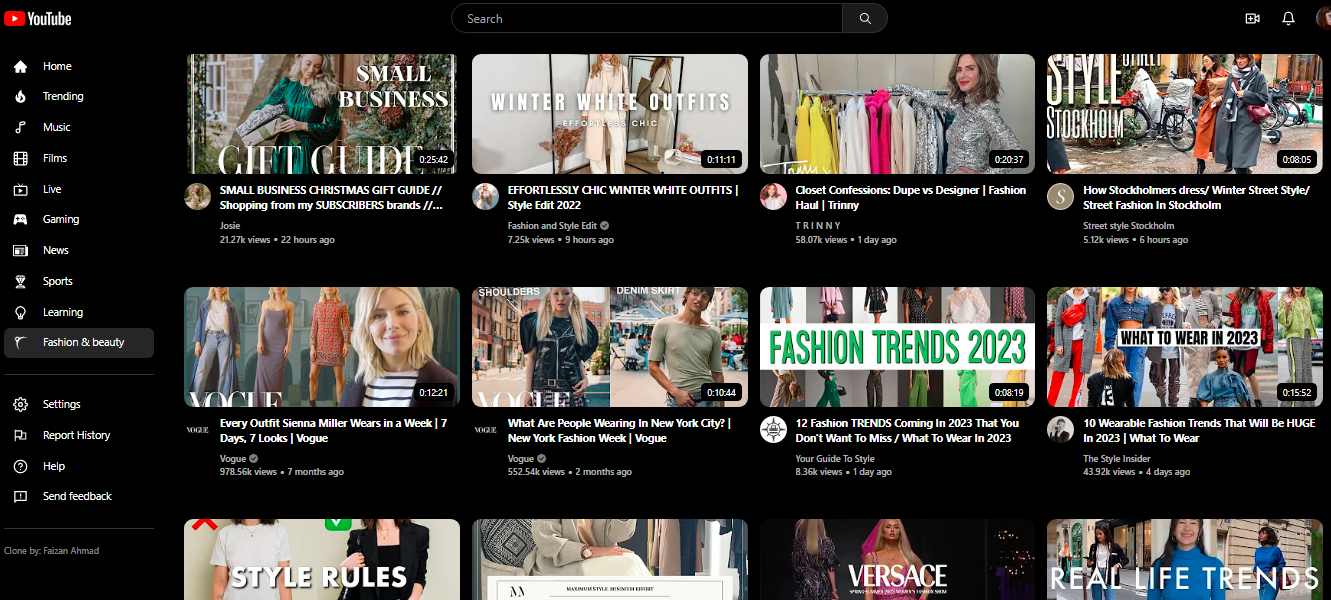Open Josie's channel avatar
Image resolution: width=1331 pixels, height=600 pixels.
198,196
